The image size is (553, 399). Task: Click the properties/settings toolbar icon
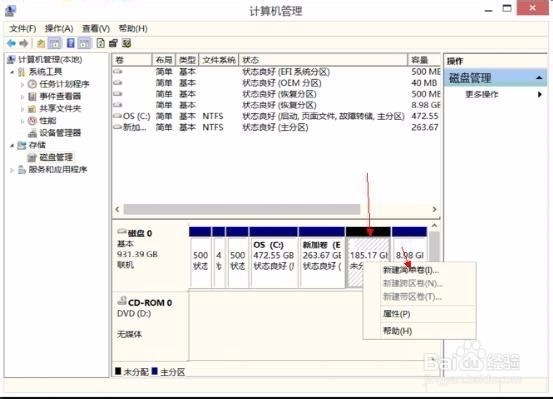(x=113, y=43)
